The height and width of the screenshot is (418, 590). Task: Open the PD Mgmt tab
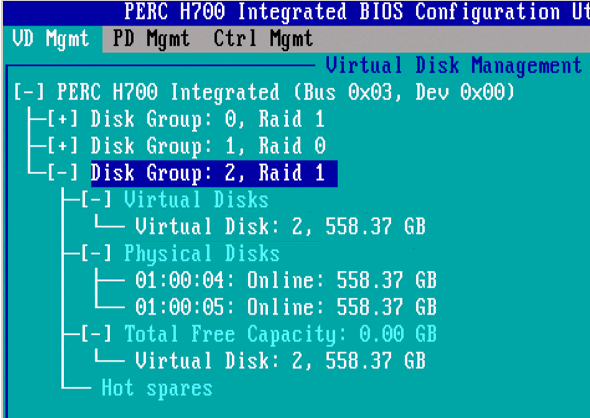click(x=151, y=39)
